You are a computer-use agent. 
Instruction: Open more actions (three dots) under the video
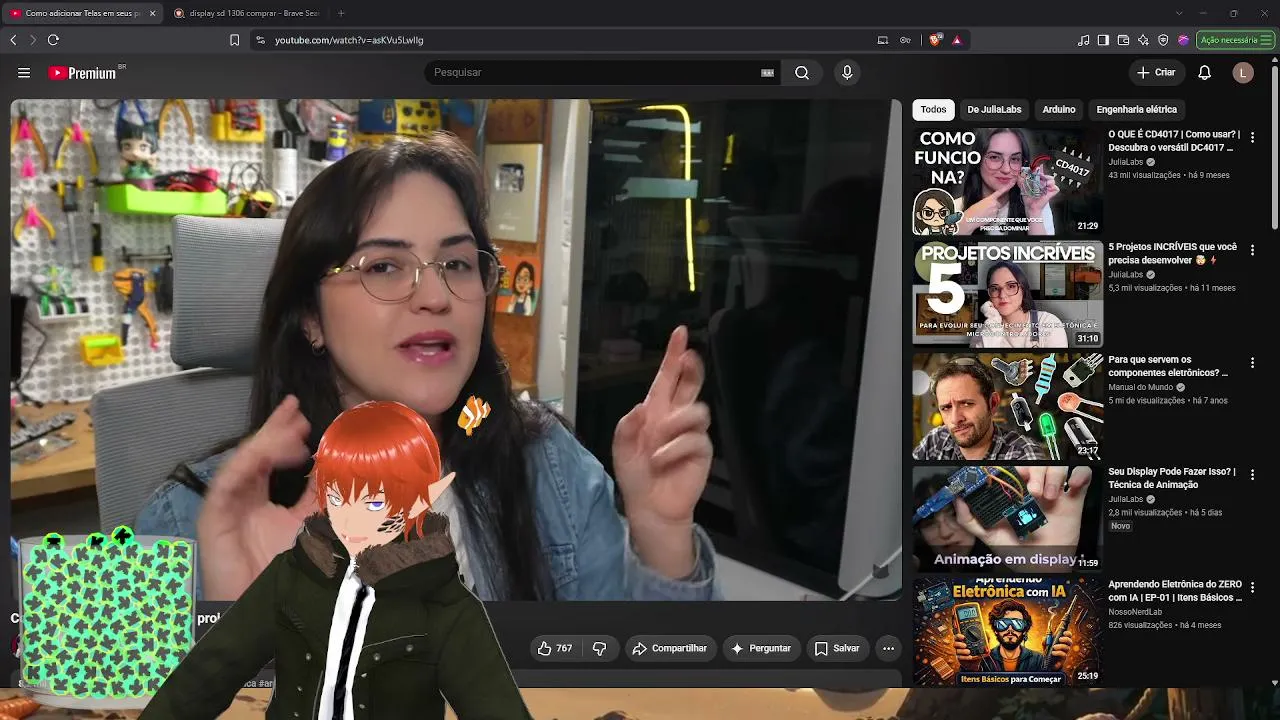tap(888, 649)
